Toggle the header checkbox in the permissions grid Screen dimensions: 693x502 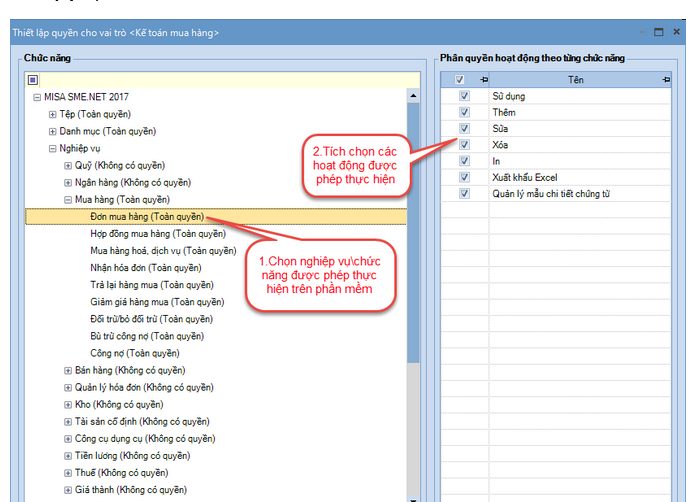click(x=459, y=80)
